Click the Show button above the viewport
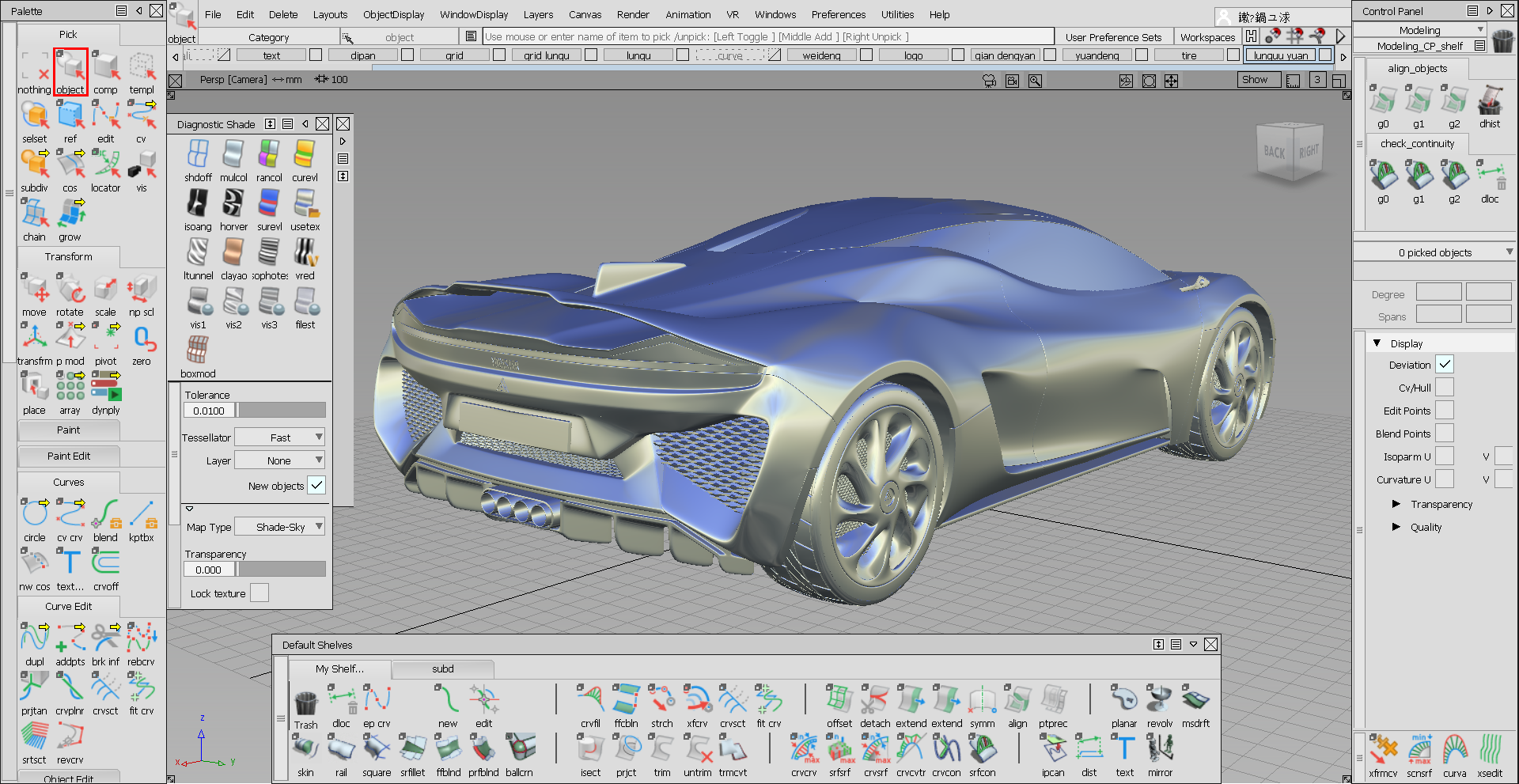The image size is (1519, 784). (x=1258, y=79)
